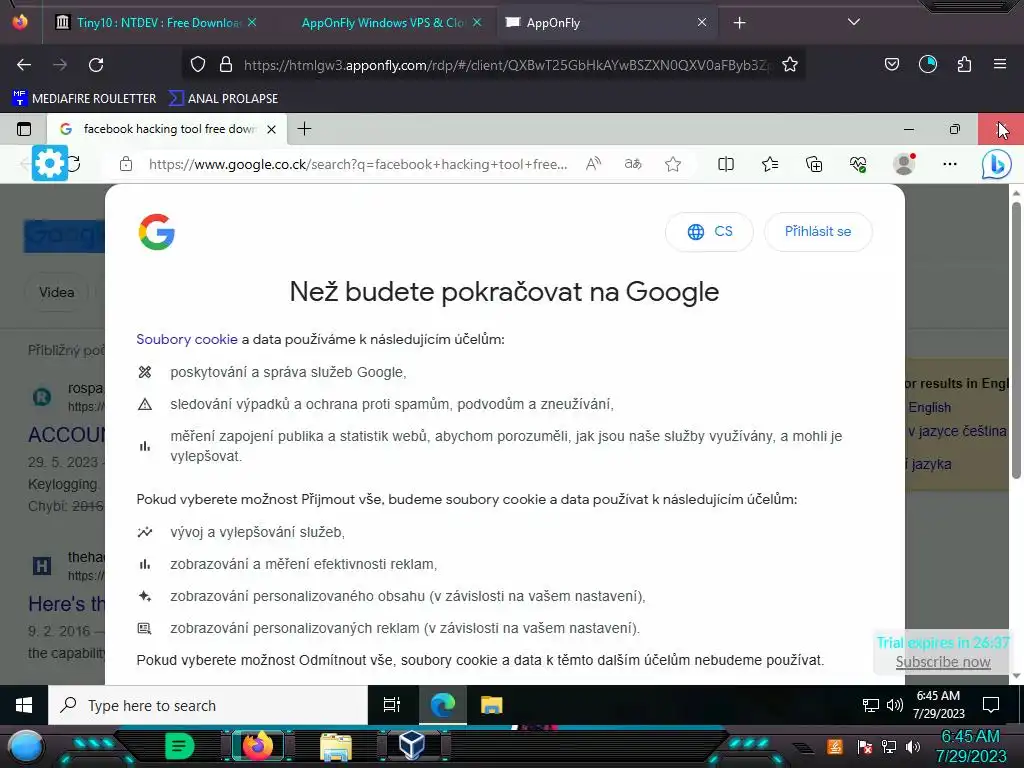The width and height of the screenshot is (1024, 768).
Task: Add a new tab in Edge
Action: pos(304,129)
